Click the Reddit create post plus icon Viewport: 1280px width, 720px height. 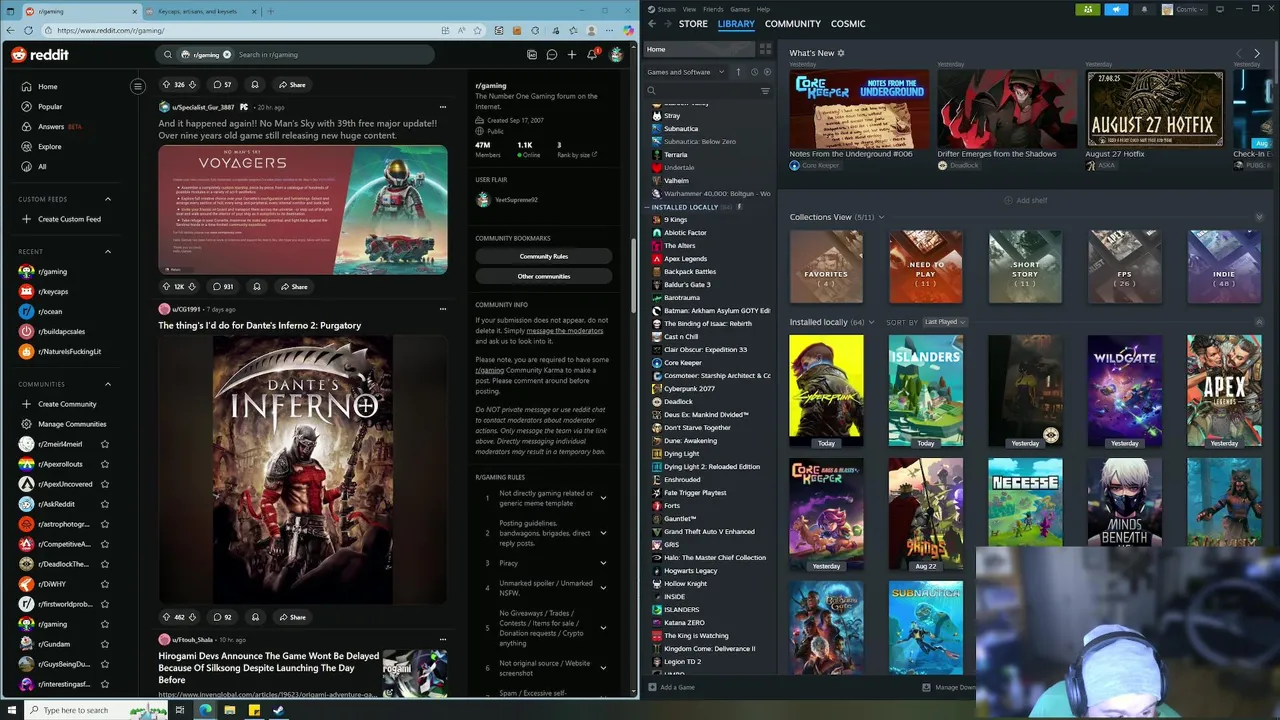click(572, 55)
